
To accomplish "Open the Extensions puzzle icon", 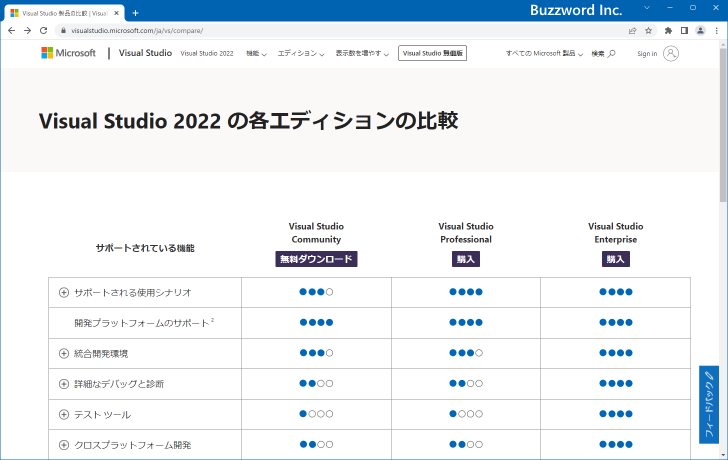I will pos(668,31).
